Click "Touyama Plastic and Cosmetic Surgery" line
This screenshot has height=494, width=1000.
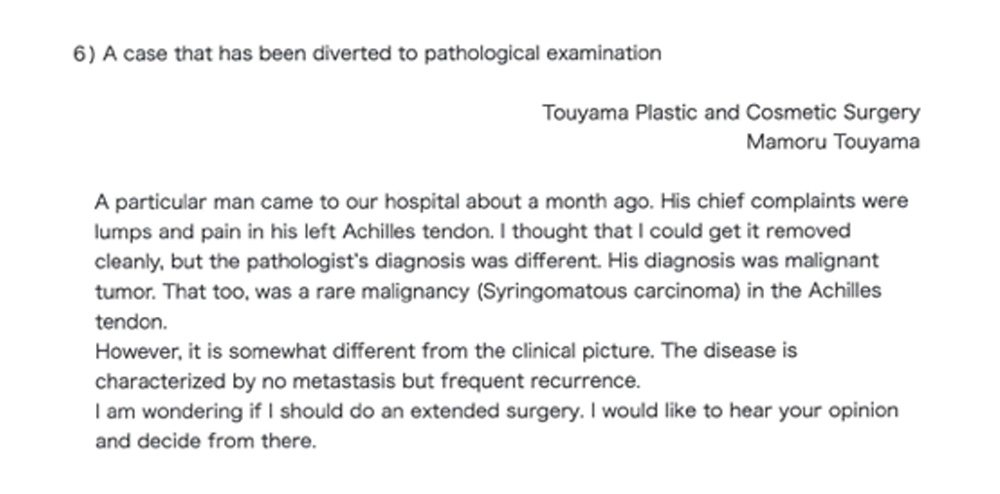(x=731, y=113)
